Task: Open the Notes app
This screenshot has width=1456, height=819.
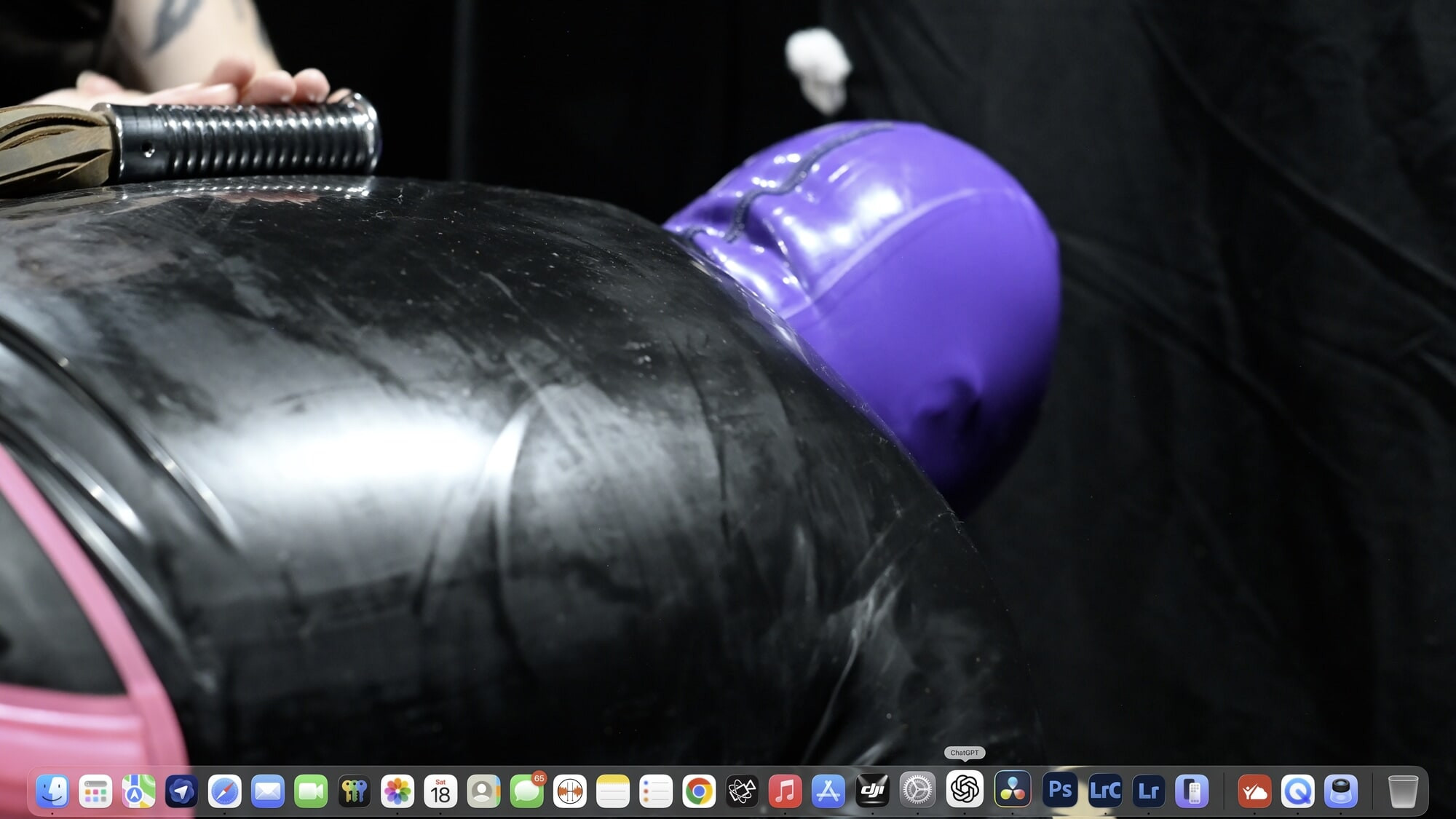Action: (x=613, y=791)
